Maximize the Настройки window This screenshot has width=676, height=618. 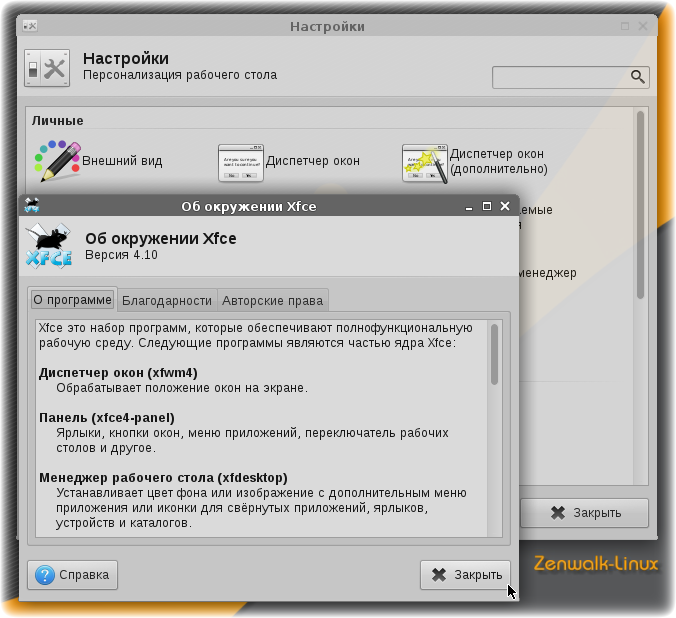pos(625,26)
